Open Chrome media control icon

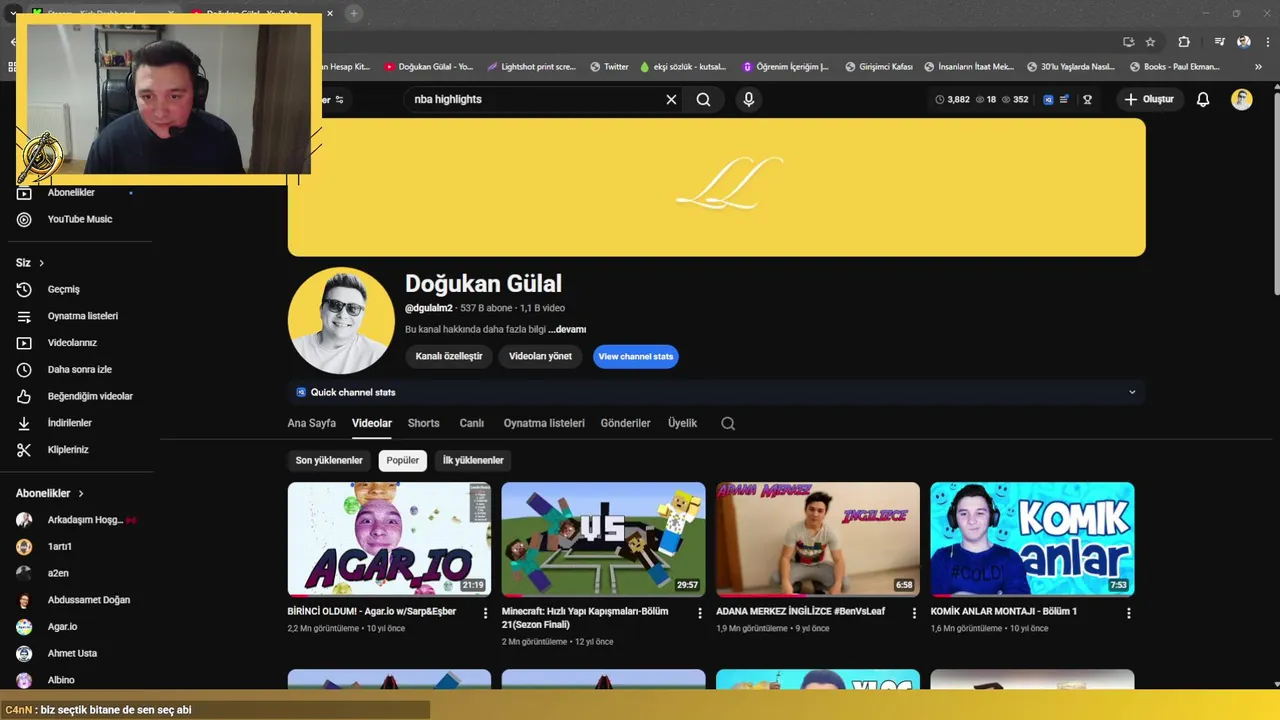1219,42
